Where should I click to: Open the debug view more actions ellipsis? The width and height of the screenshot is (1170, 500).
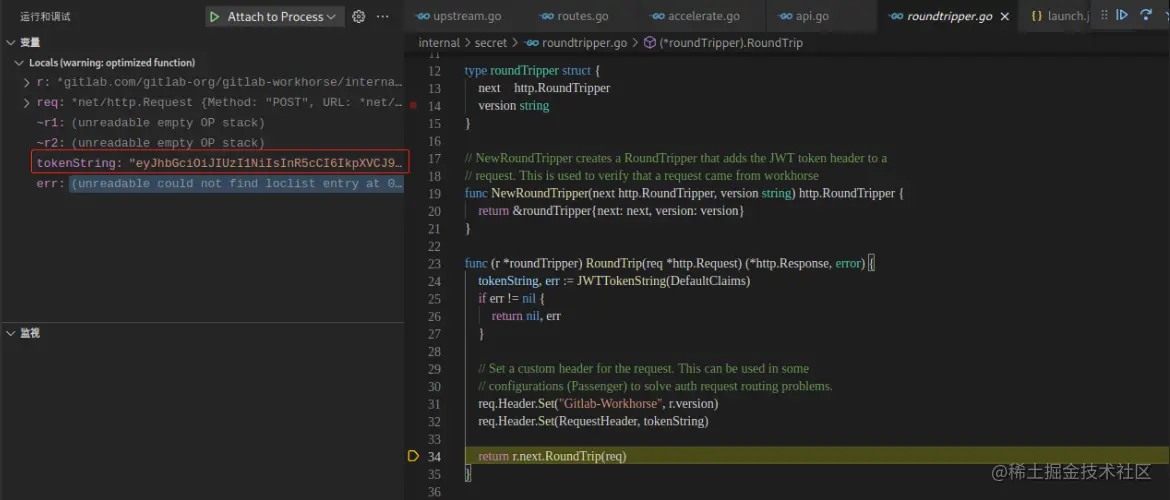pyautogui.click(x=383, y=16)
